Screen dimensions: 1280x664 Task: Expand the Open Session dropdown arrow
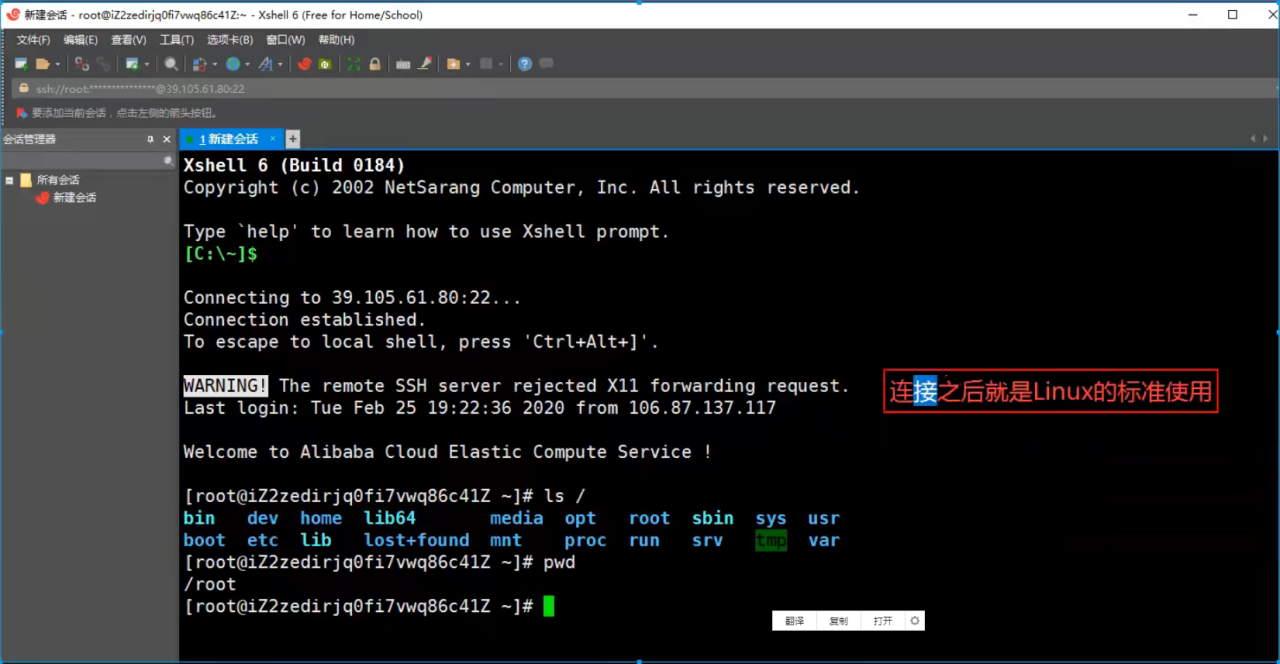[57, 64]
